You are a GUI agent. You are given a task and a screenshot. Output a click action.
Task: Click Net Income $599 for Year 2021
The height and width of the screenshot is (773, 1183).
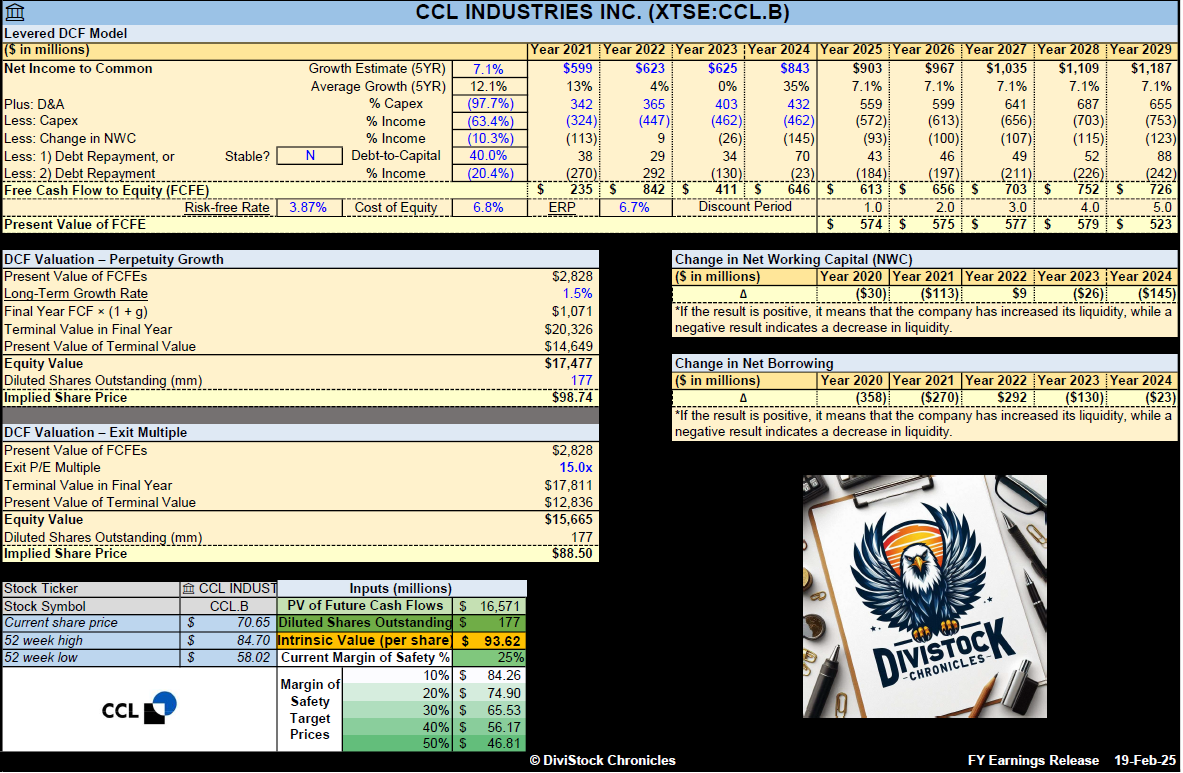tap(578, 68)
